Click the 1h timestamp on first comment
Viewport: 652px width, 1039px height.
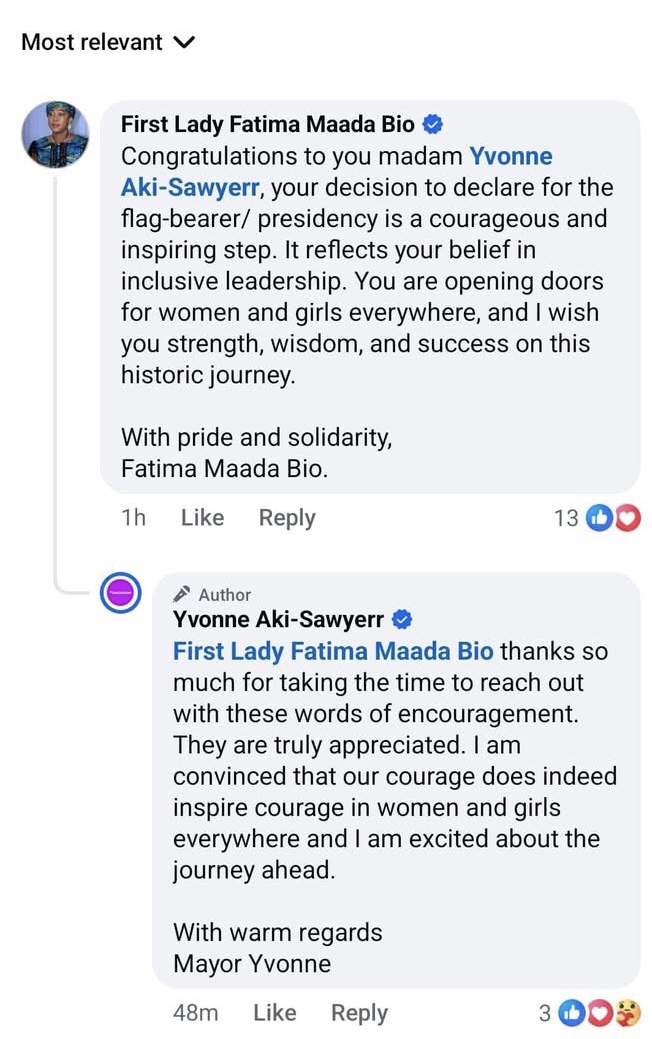[x=133, y=518]
